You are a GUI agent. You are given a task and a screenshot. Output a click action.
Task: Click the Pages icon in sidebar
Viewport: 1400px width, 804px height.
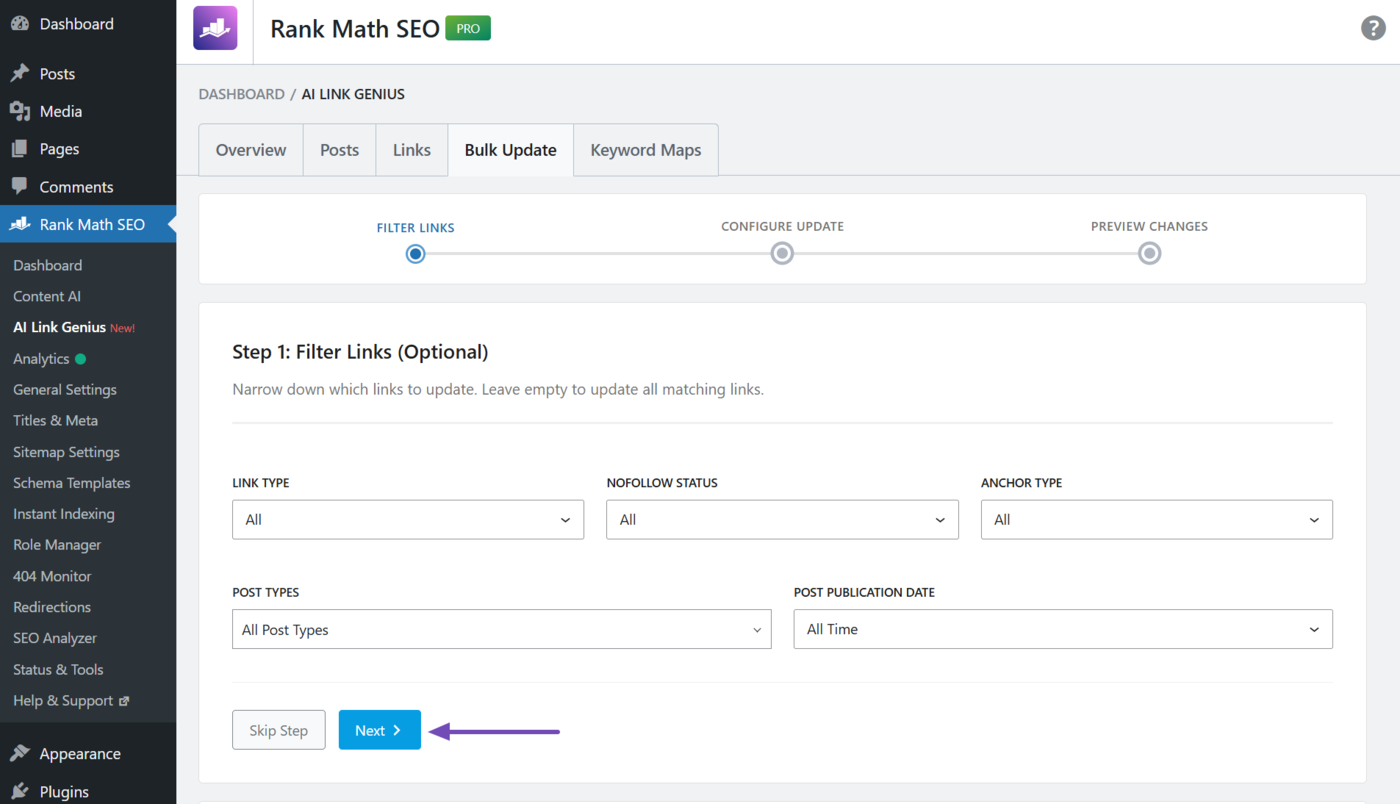click(19, 149)
